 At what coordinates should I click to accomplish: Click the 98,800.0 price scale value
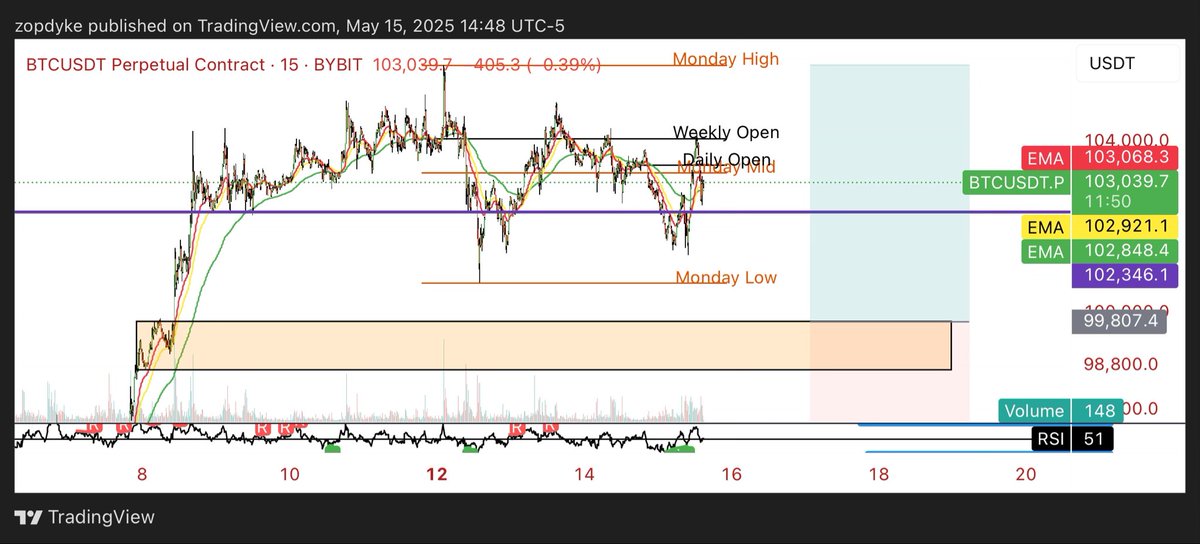[1120, 364]
